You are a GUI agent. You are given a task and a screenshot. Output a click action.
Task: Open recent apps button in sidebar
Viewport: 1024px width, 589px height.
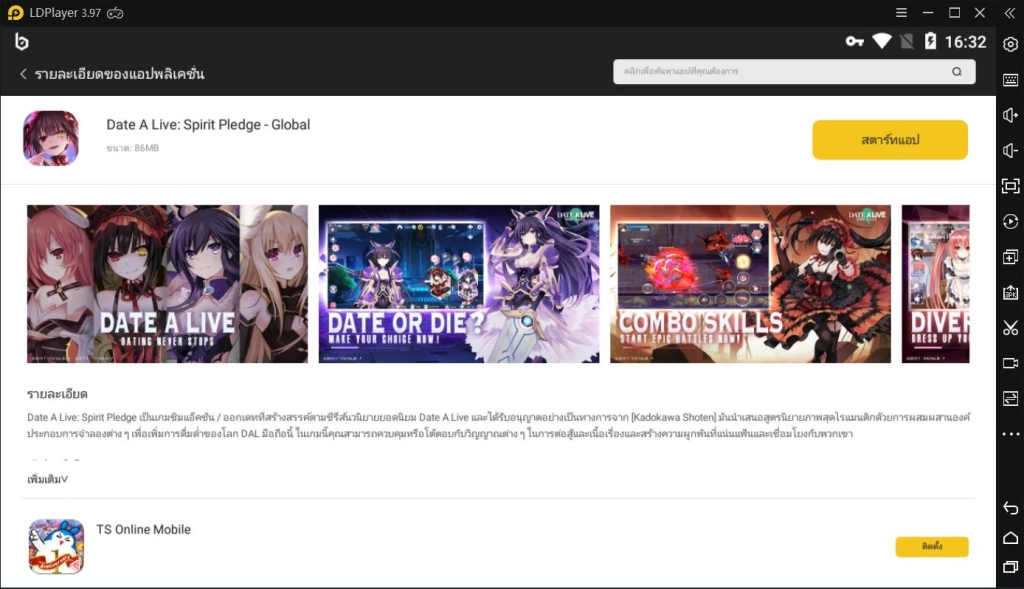[x=1010, y=567]
